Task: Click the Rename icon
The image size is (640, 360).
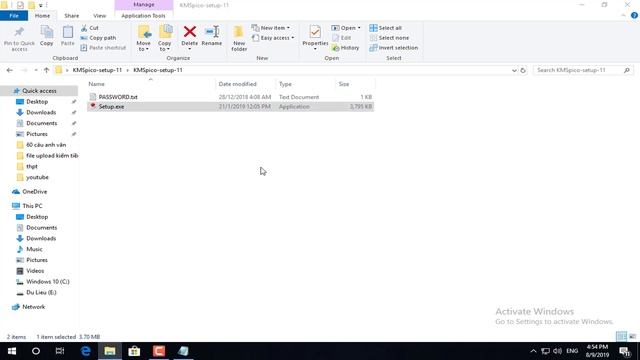Action: point(212,32)
